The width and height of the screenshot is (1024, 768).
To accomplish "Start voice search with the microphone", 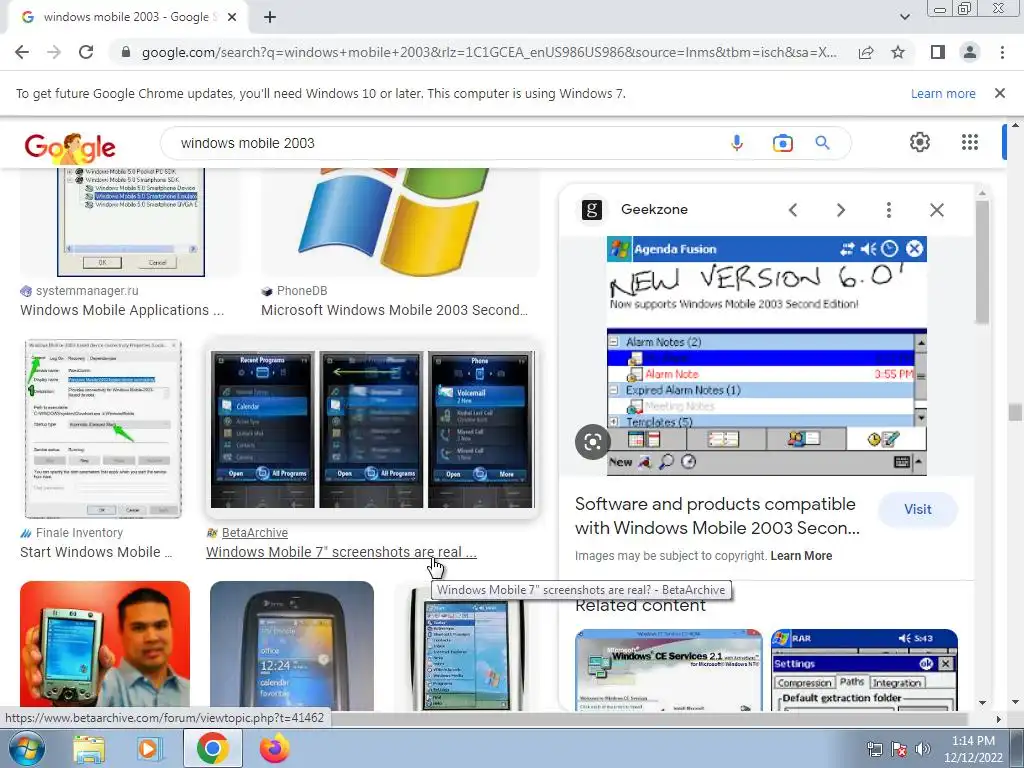I will pyautogui.click(x=737, y=143).
